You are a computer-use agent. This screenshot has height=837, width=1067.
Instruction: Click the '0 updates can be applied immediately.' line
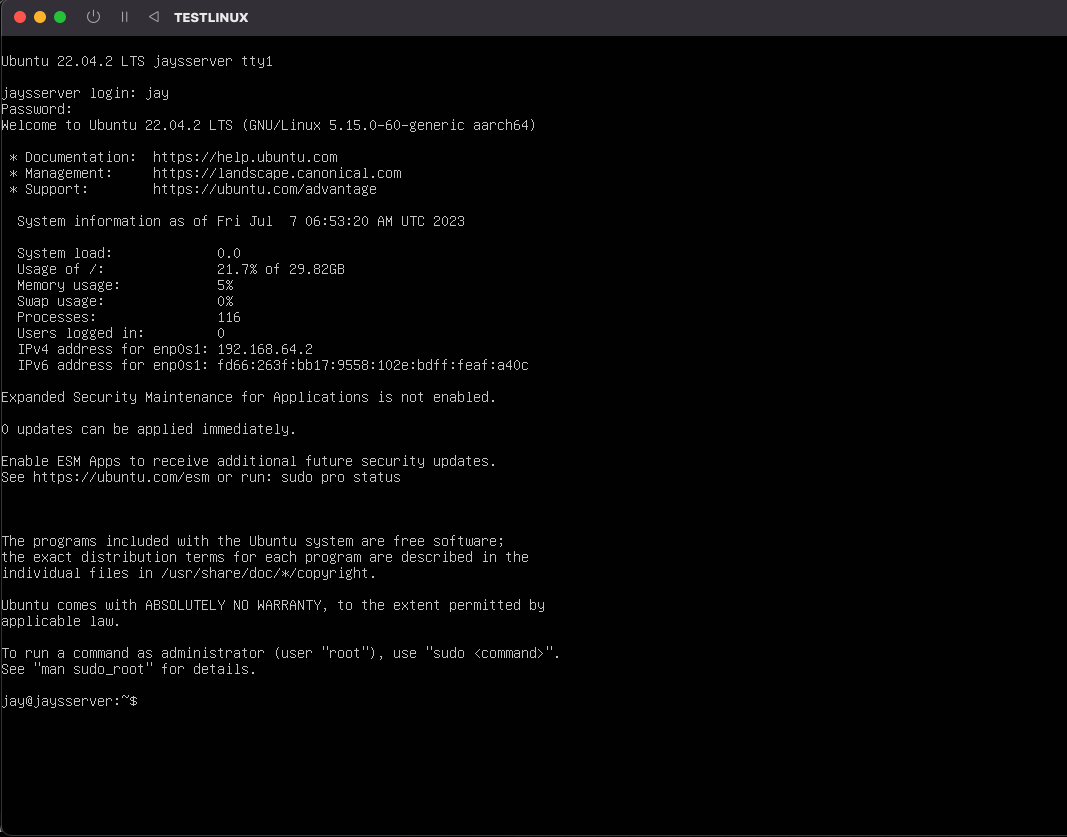pos(148,429)
